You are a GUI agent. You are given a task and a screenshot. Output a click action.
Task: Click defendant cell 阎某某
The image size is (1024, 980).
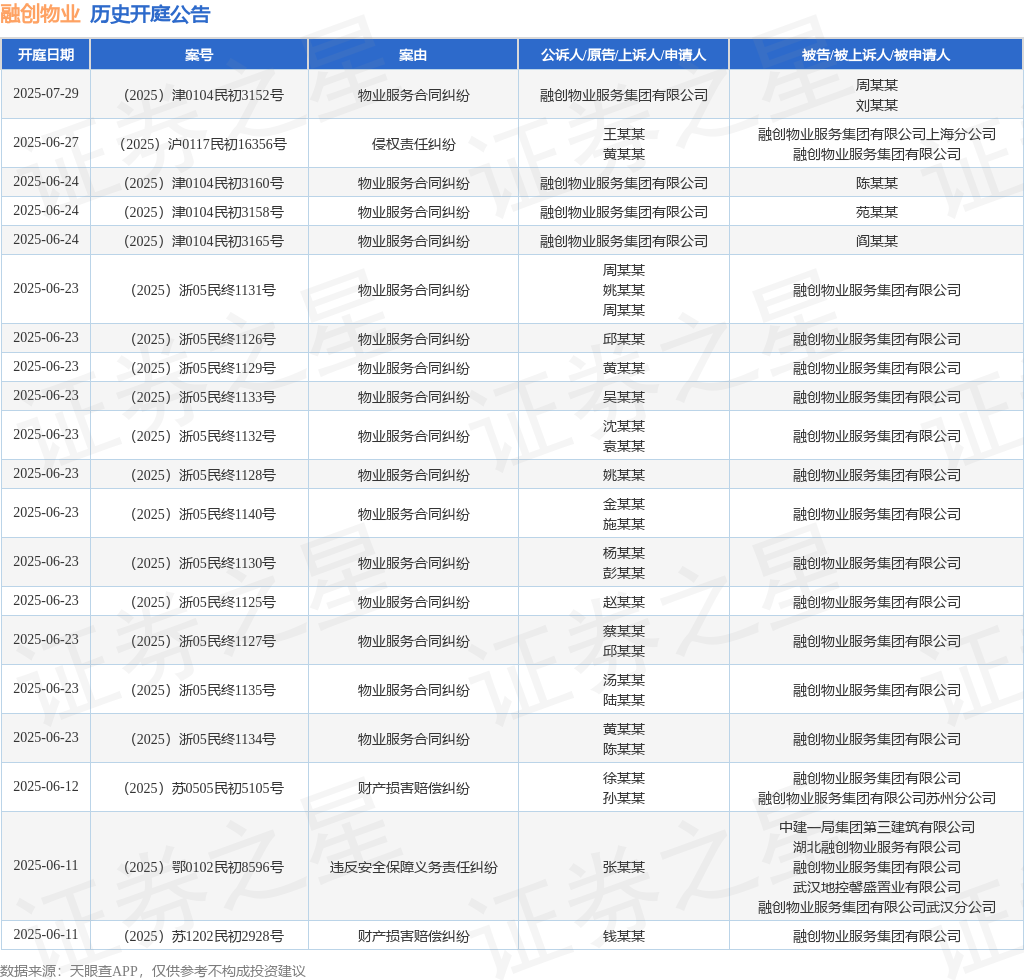click(x=876, y=242)
